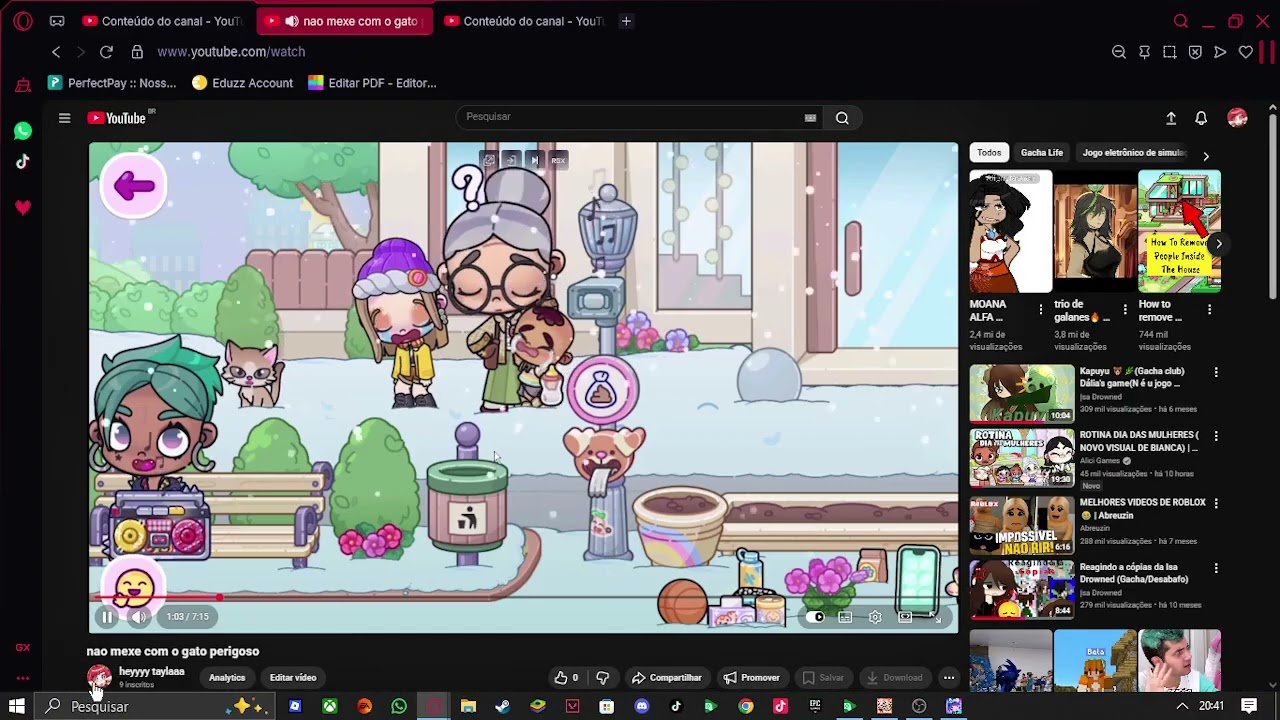Click the Download button
This screenshot has width=1280, height=720.
(894, 678)
